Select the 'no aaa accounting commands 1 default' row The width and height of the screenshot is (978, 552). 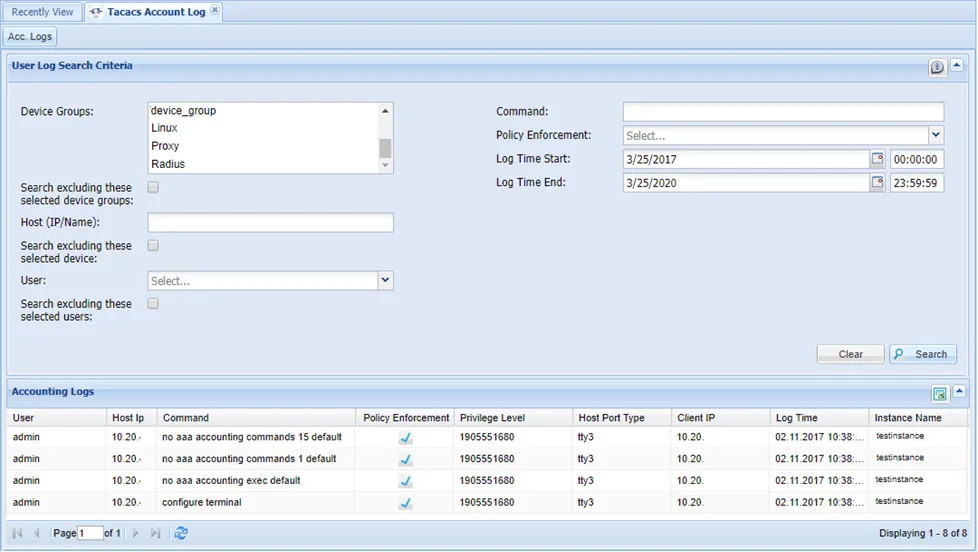point(488,459)
